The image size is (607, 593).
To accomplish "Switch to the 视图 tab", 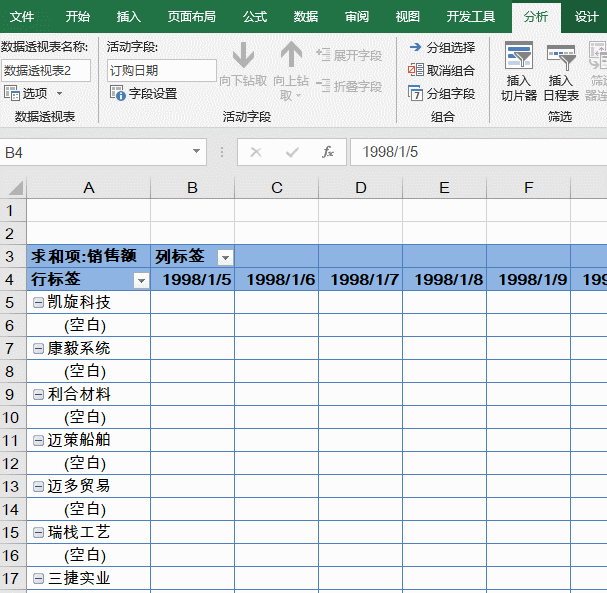I will point(408,17).
